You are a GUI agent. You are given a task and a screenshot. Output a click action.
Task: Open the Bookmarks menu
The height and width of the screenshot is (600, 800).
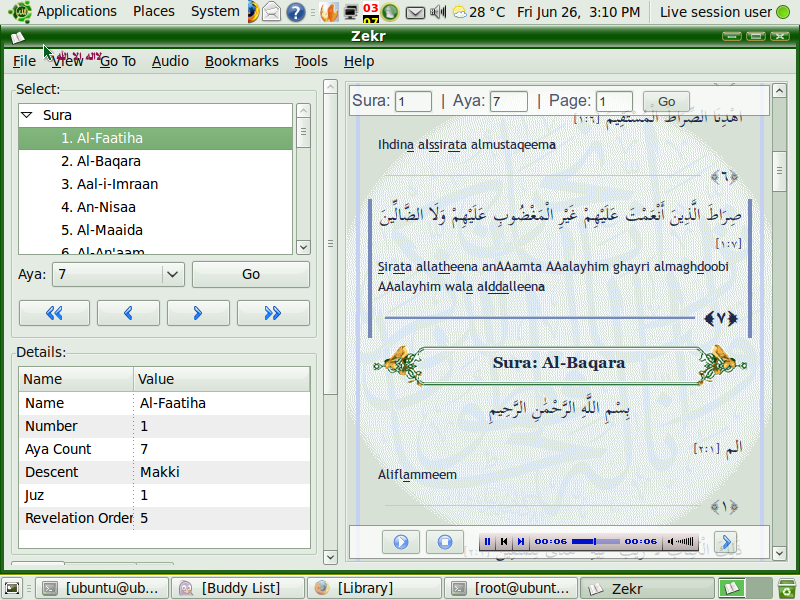tap(241, 61)
